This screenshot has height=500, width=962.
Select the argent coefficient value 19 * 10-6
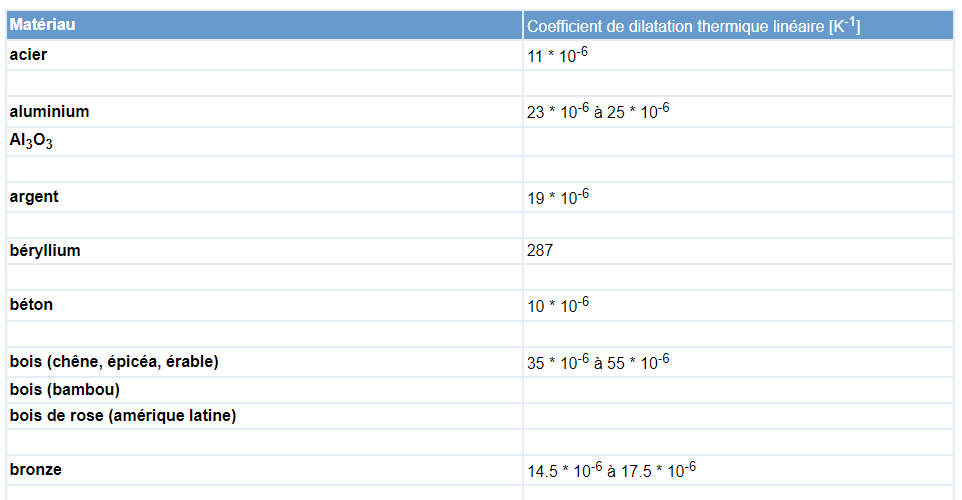click(557, 197)
